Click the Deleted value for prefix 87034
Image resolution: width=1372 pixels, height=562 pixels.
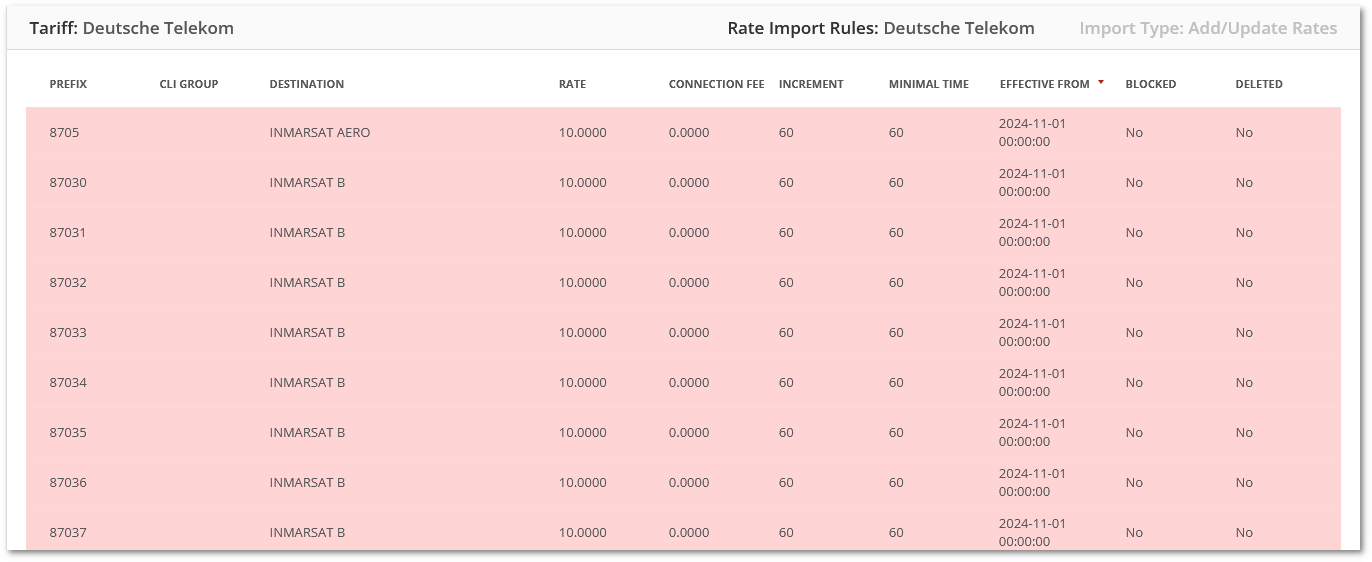(1243, 383)
